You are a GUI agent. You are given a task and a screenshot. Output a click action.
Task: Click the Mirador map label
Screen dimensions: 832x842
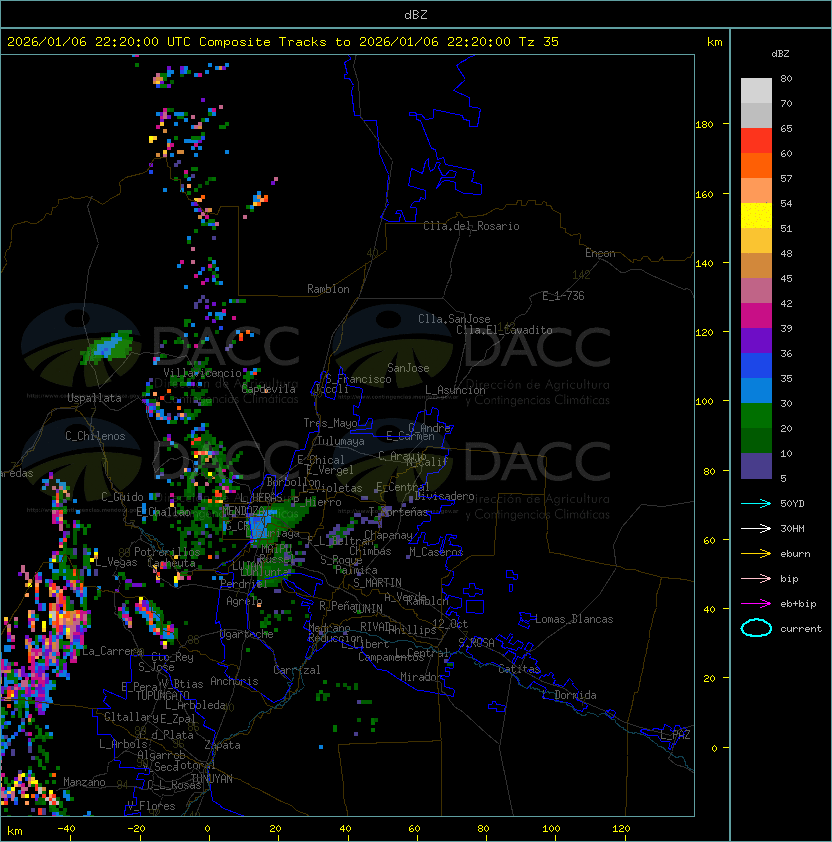coord(421,677)
